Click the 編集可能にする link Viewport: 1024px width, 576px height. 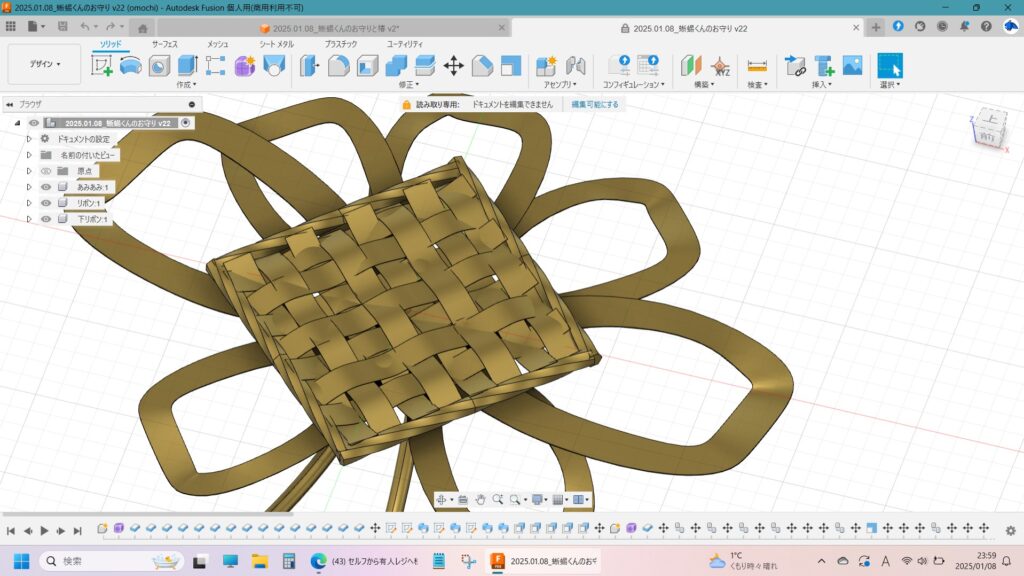pos(594,104)
